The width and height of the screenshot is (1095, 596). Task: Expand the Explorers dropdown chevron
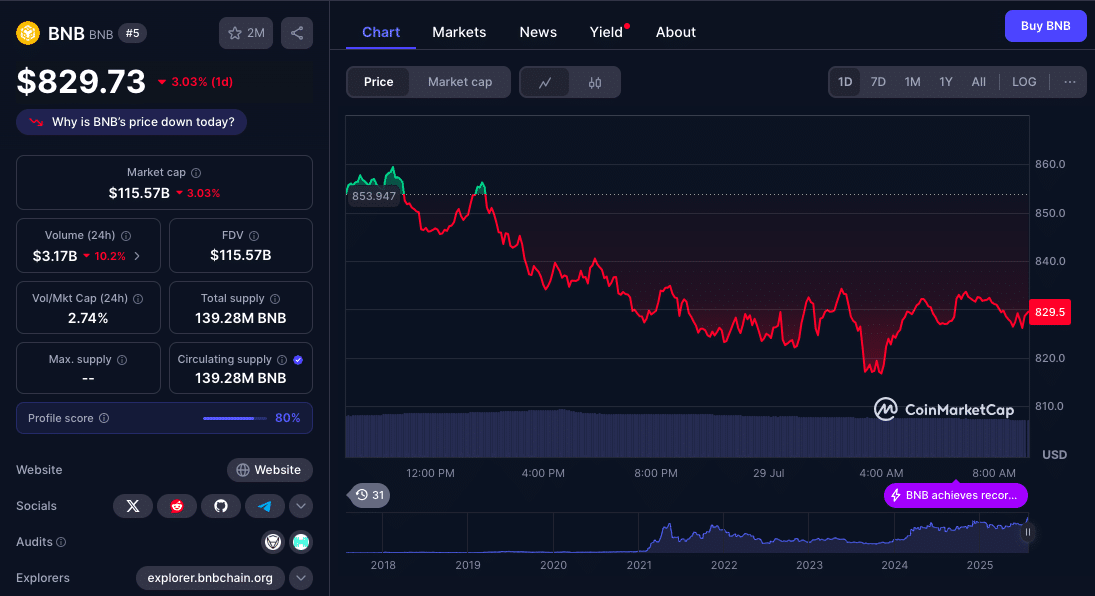coord(301,578)
